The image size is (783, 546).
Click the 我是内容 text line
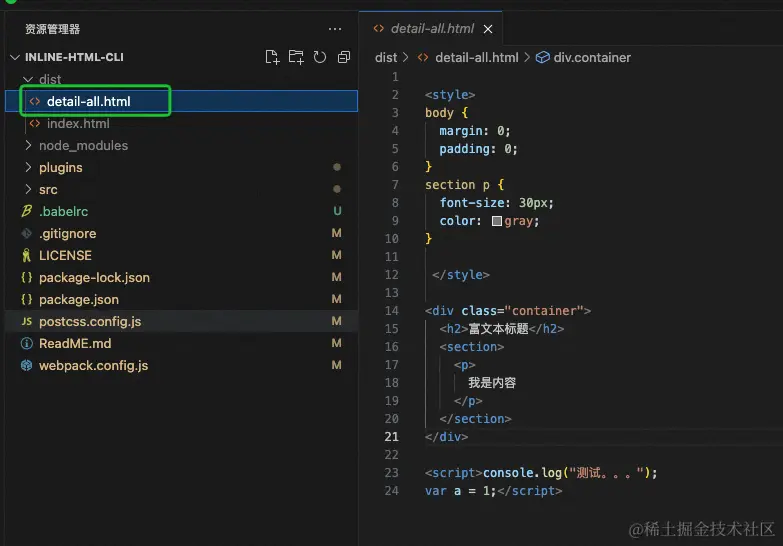click(x=492, y=383)
